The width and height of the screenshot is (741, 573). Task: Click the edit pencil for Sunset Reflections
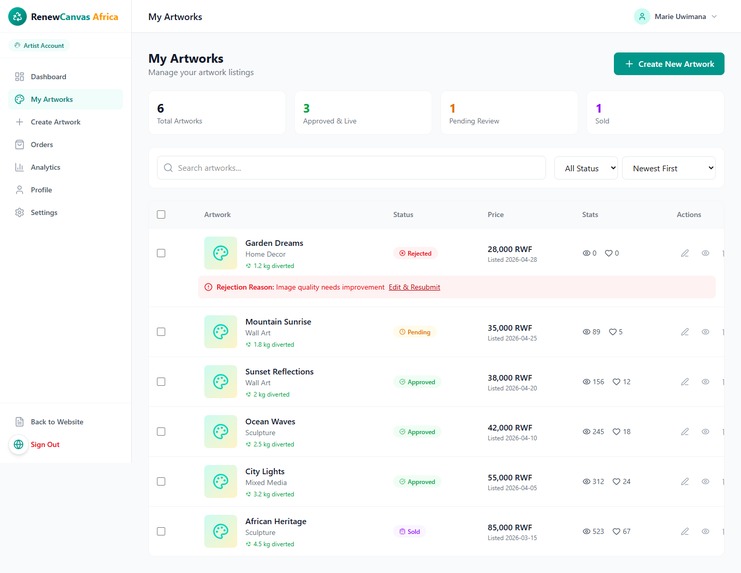(x=685, y=382)
